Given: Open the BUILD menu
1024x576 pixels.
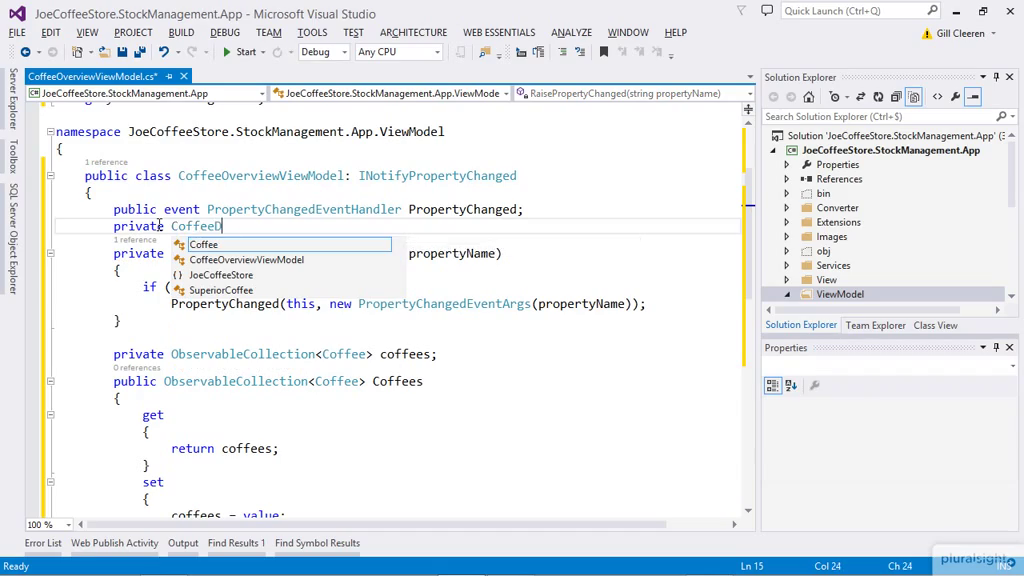Looking at the screenshot, I should [181, 33].
